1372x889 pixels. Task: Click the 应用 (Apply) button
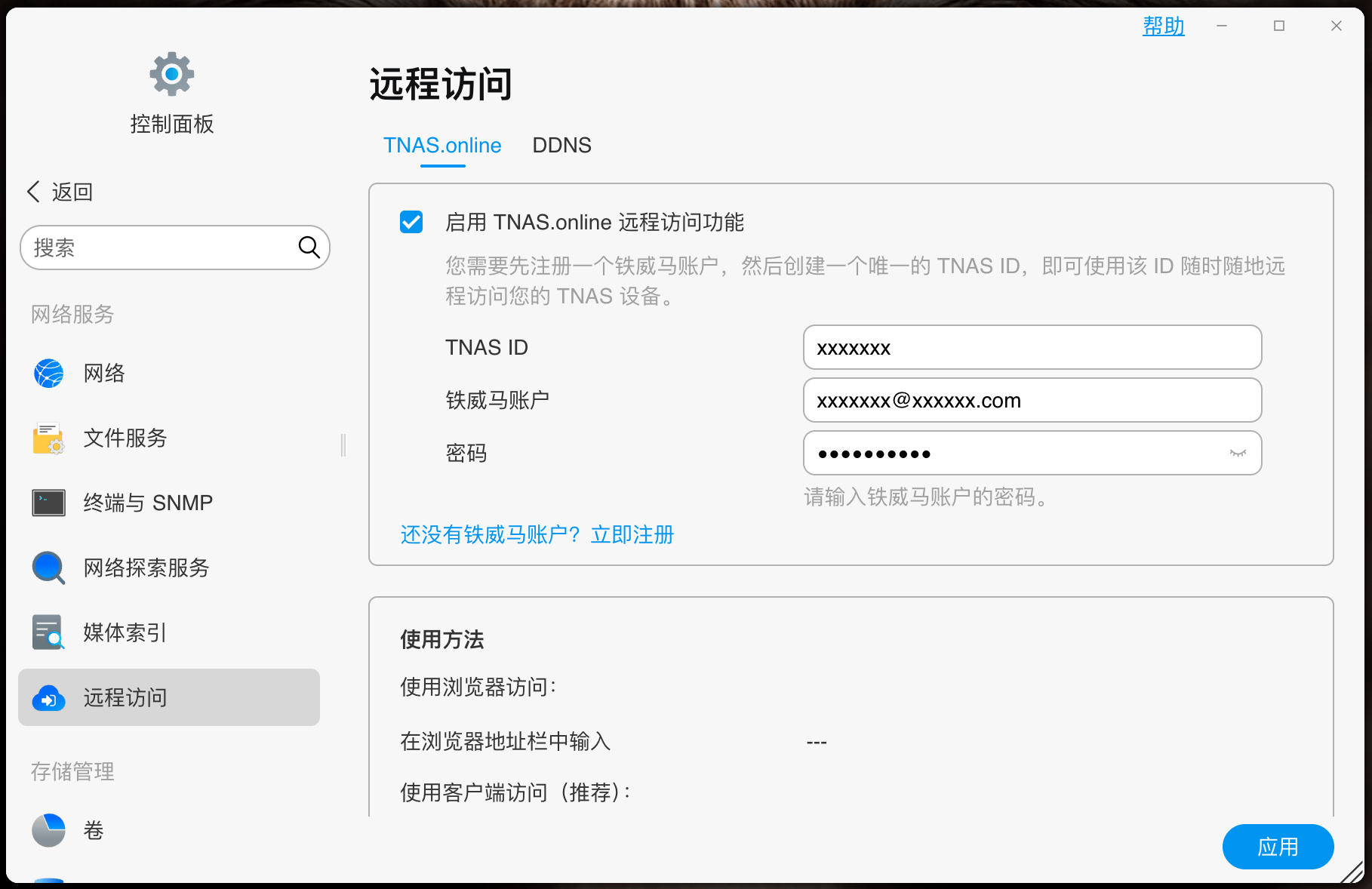(x=1278, y=847)
